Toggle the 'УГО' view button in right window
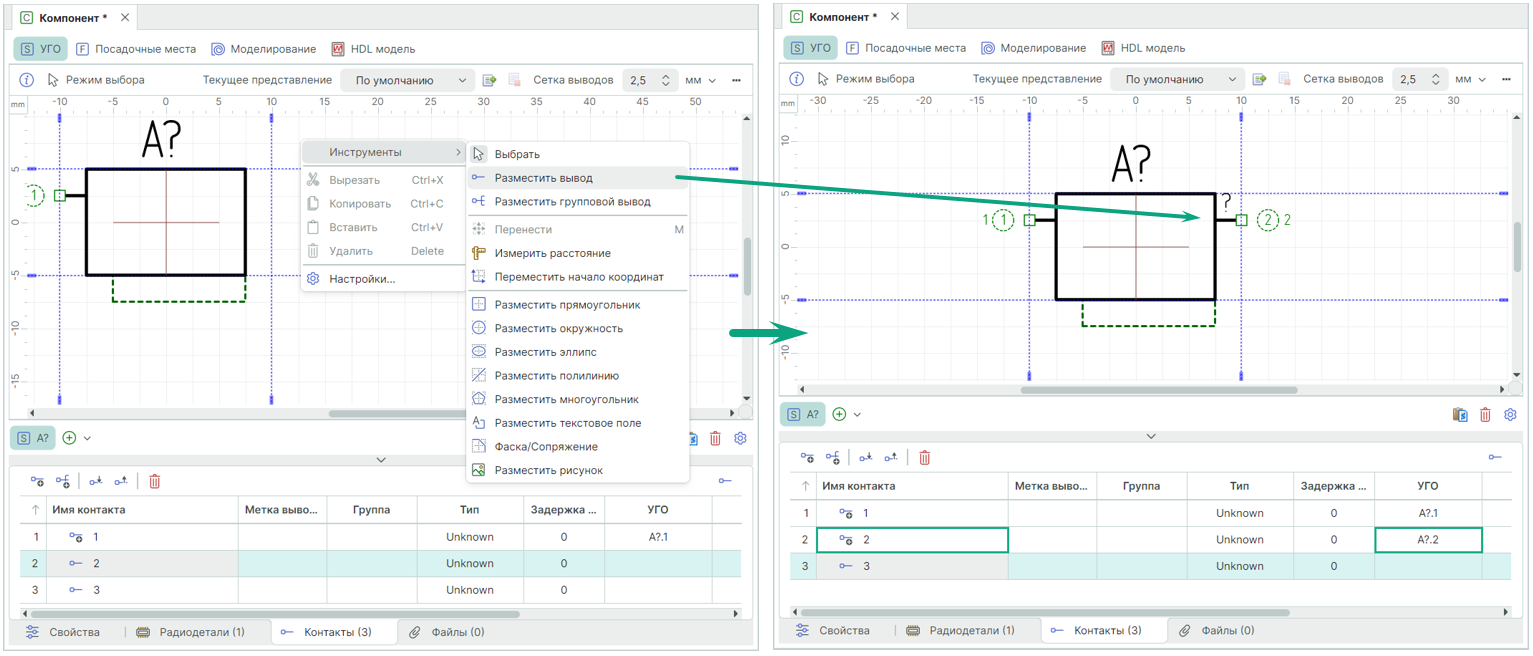 pyautogui.click(x=810, y=48)
